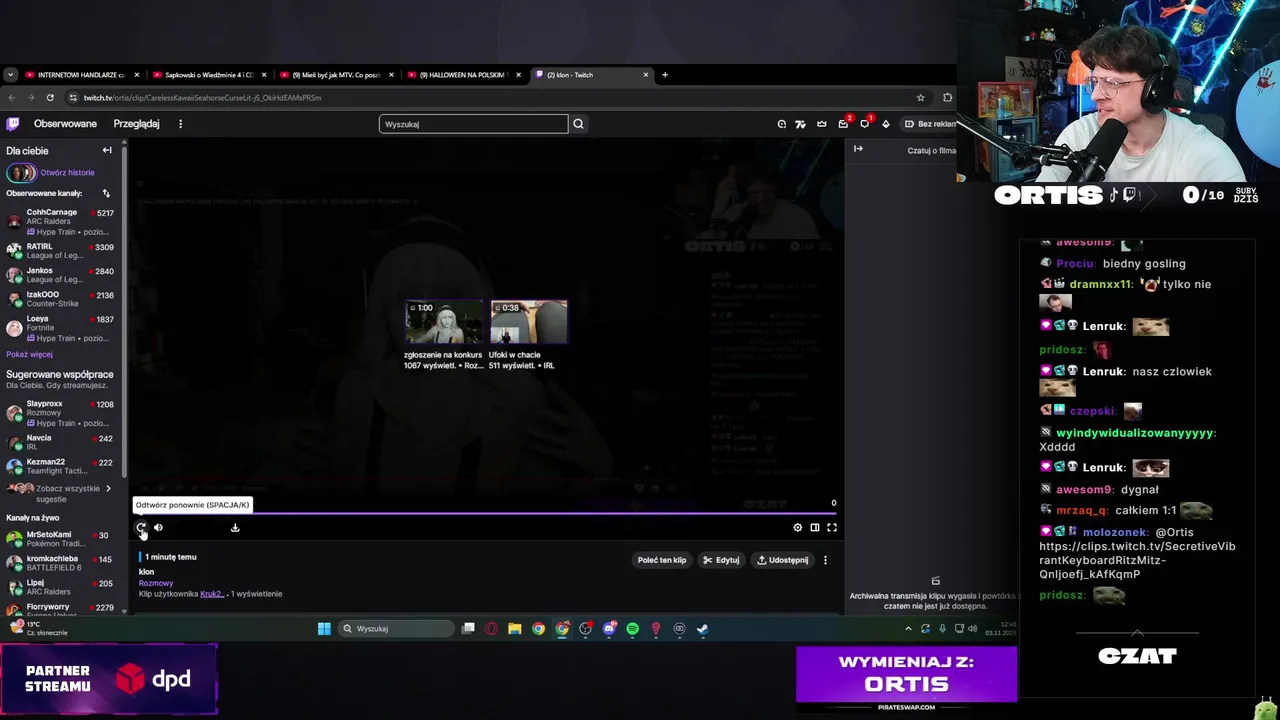Open Otwórz historie stories link
Screen dimensions: 1280x720
[67, 172]
